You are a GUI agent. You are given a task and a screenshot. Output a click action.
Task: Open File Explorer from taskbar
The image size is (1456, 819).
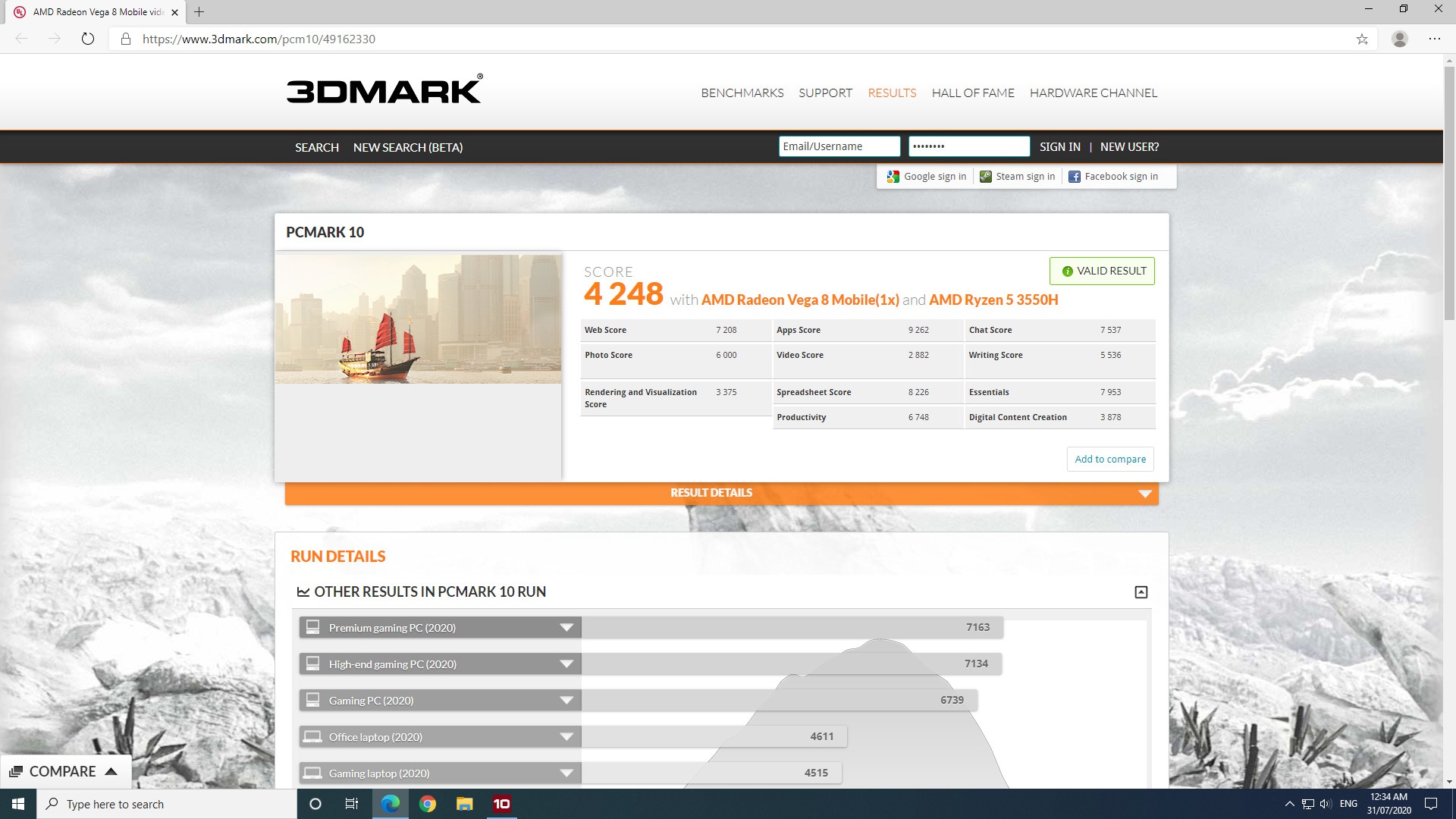pos(465,804)
